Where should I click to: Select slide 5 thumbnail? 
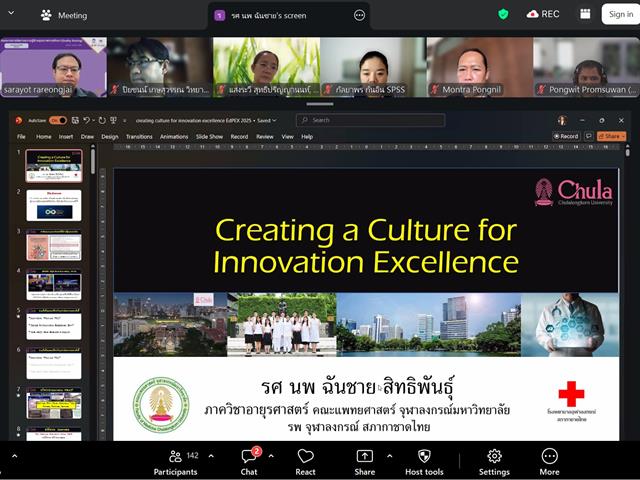53,324
